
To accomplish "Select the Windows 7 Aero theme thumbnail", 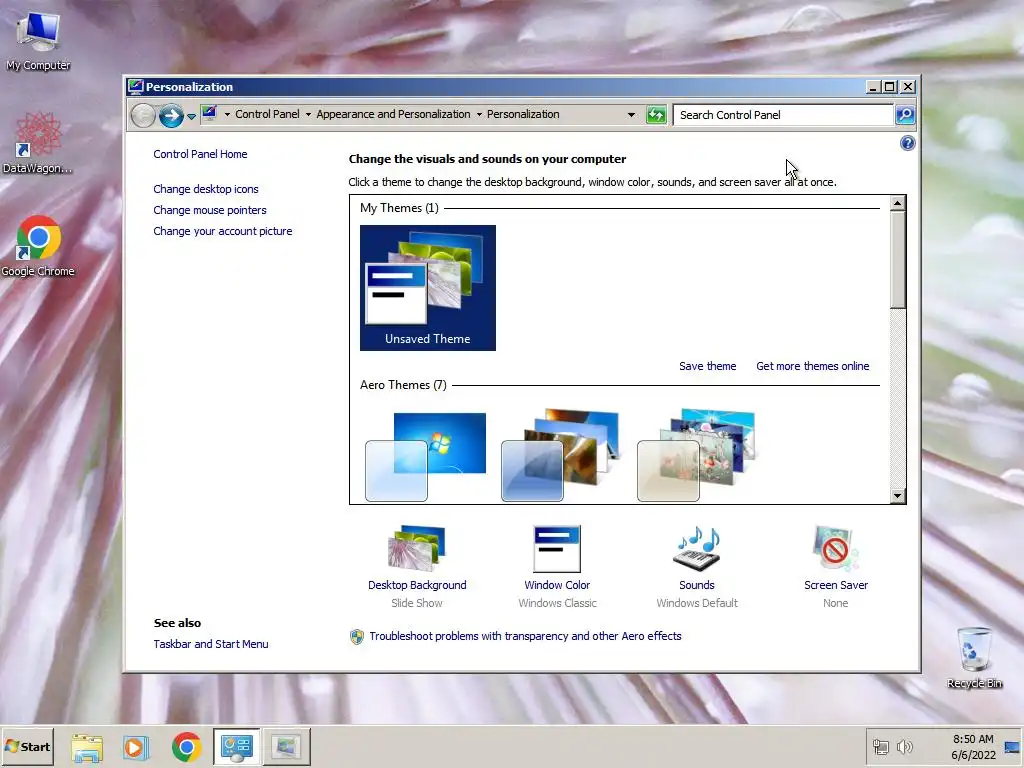I will point(425,456).
